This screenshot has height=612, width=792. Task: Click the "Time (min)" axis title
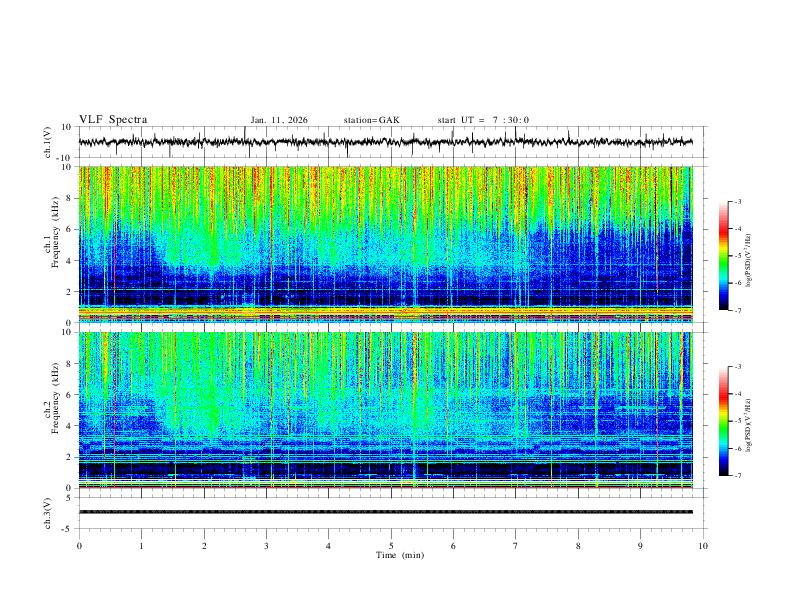tap(400, 555)
